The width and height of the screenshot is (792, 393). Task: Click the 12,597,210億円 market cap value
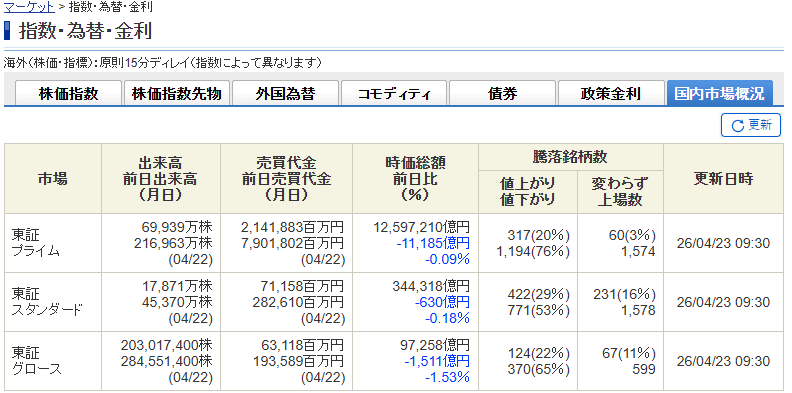tap(422, 227)
